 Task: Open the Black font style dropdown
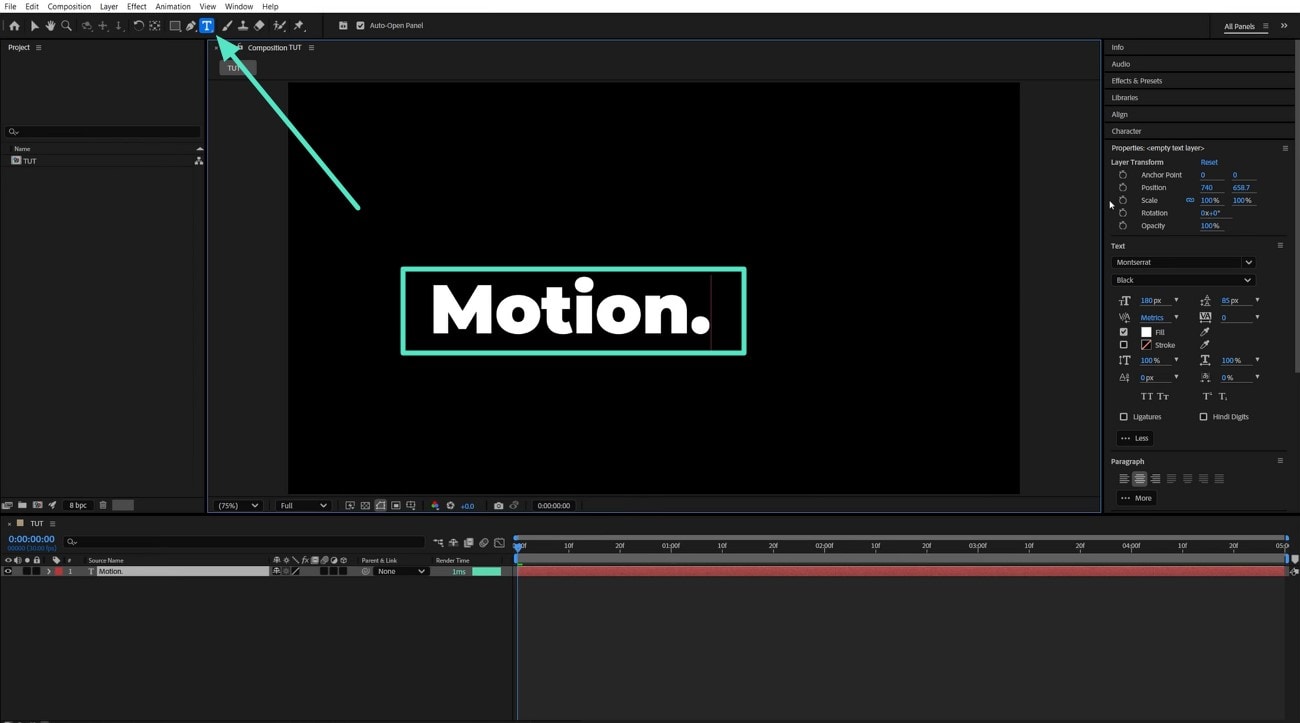1183,280
